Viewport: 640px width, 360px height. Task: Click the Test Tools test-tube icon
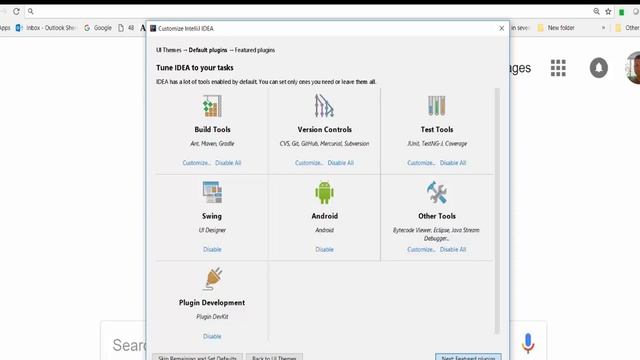click(x=437, y=106)
